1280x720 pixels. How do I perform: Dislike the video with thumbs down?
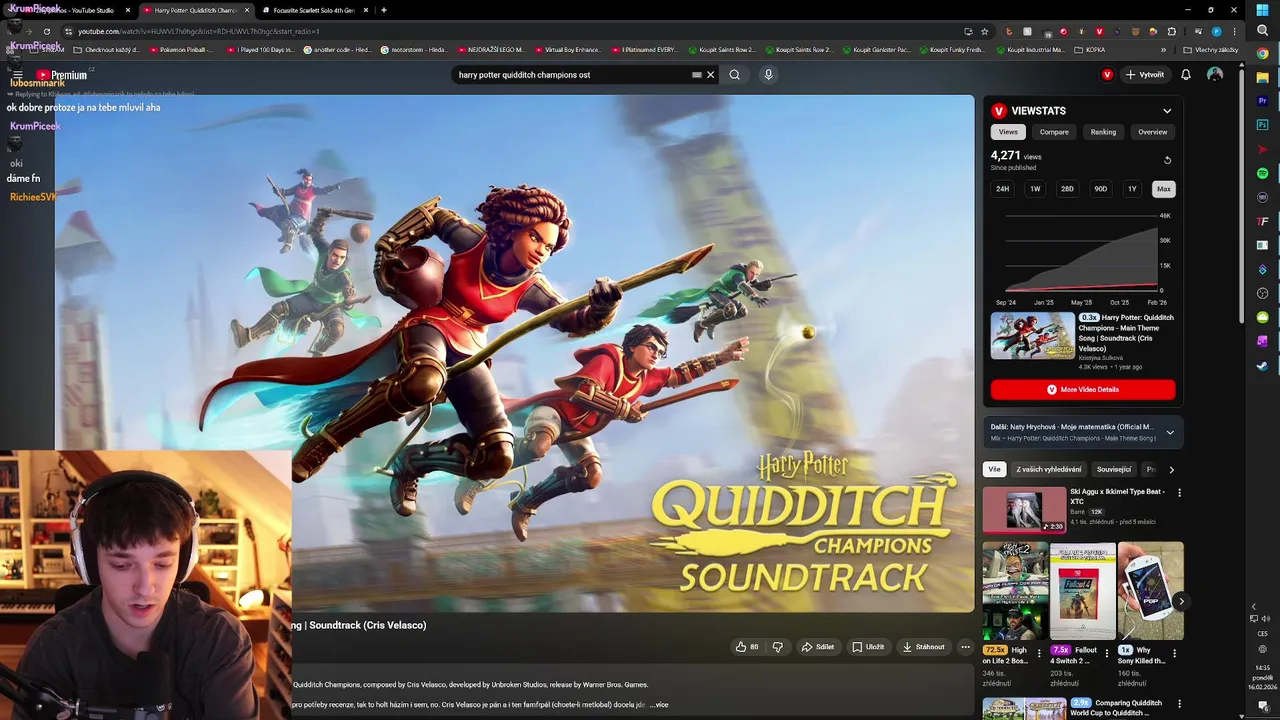coord(777,647)
